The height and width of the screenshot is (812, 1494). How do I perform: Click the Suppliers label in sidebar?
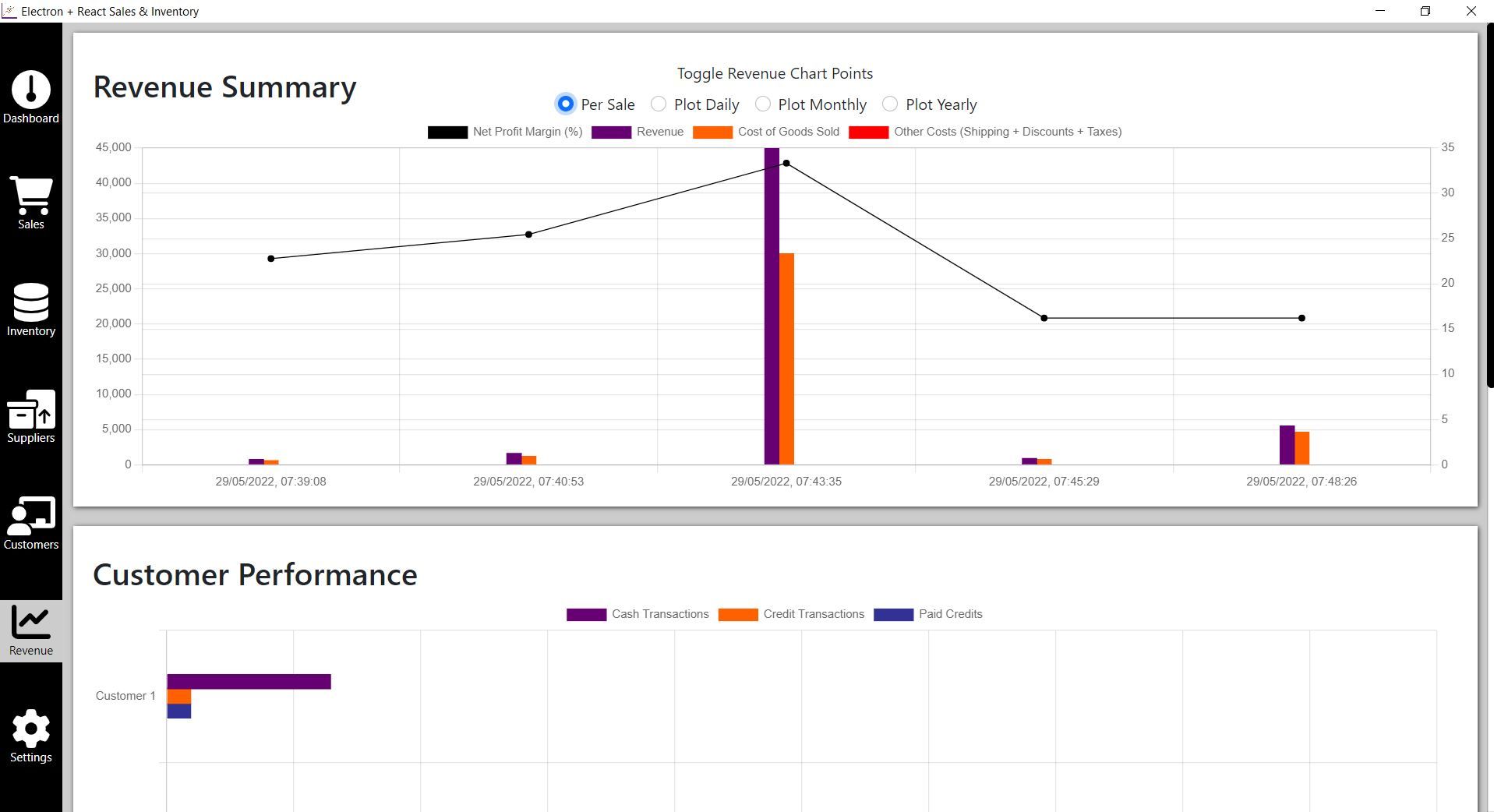click(x=31, y=438)
